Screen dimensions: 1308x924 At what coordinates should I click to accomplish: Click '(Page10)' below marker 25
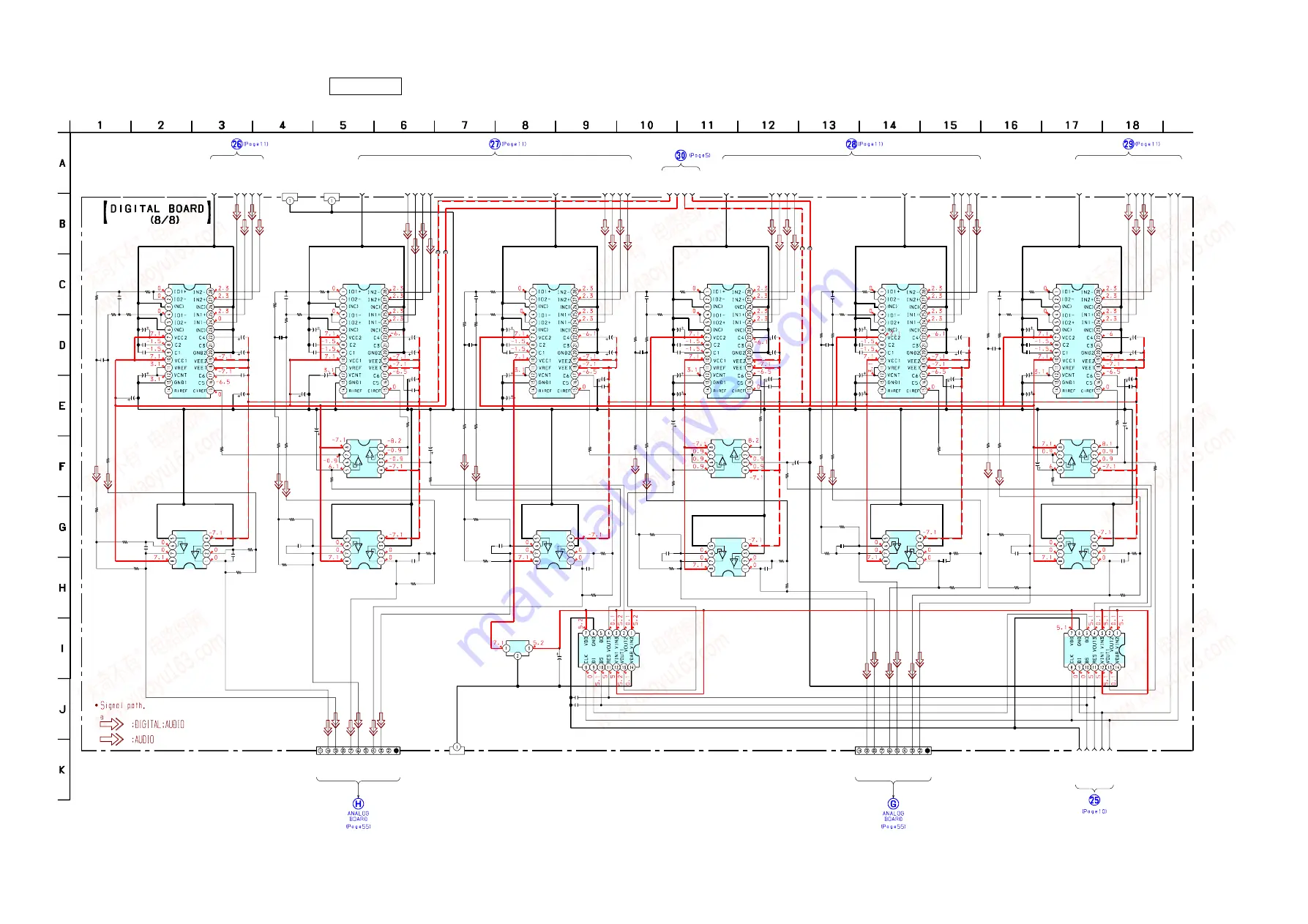point(1094,811)
